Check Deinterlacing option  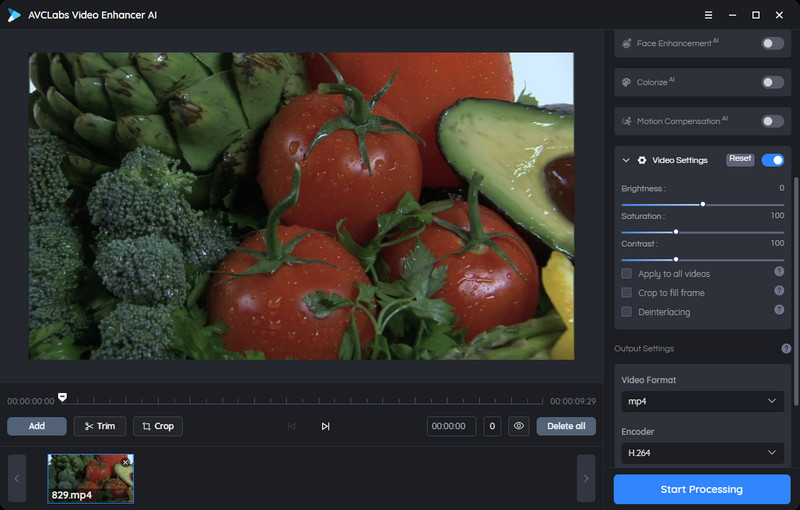(627, 312)
